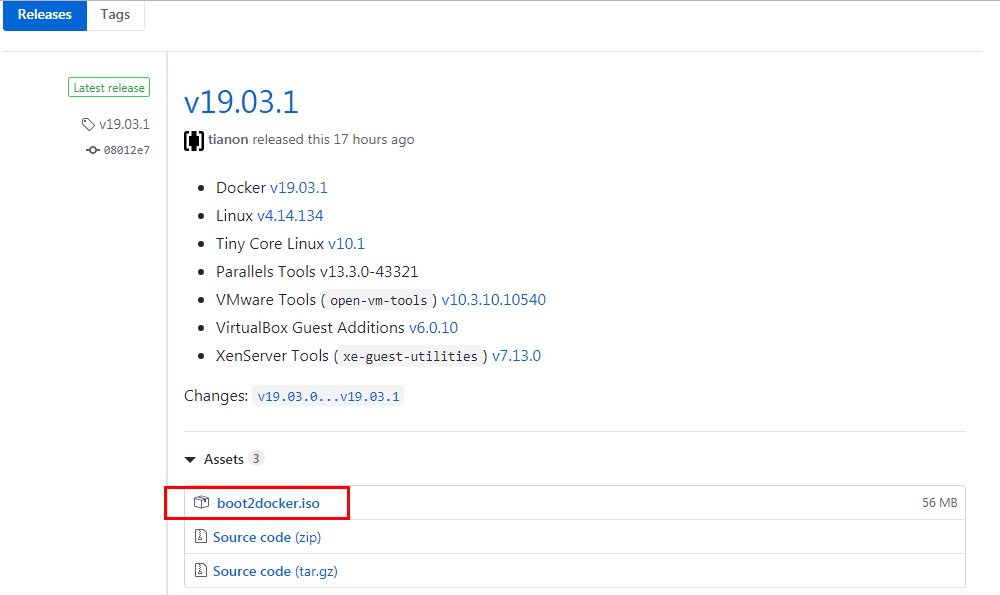Viewport: 1000px width, 595px height.
Task: Select the Releases tab
Action: tap(44, 15)
